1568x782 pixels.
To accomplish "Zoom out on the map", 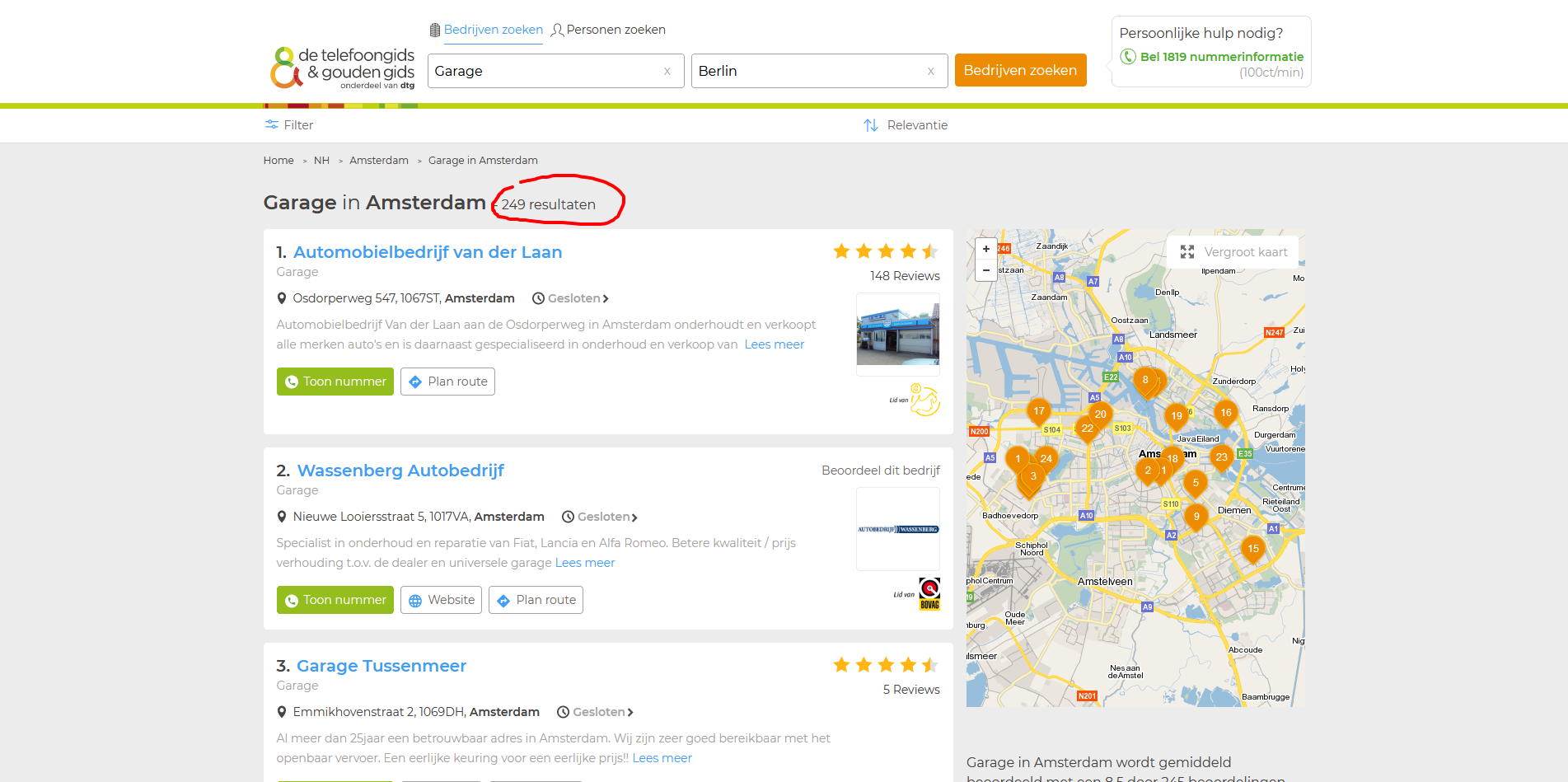I will point(986,270).
